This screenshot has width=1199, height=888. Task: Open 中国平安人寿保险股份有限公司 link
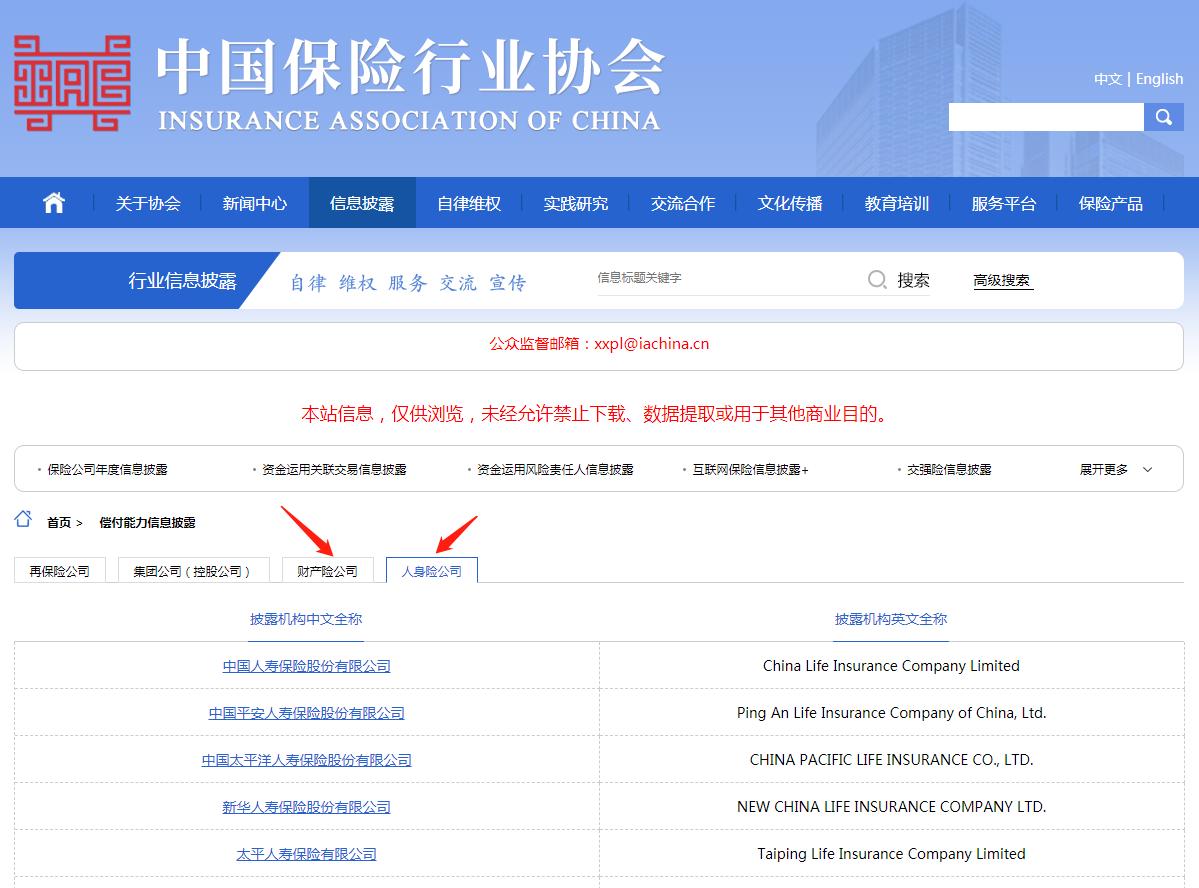coord(306,712)
